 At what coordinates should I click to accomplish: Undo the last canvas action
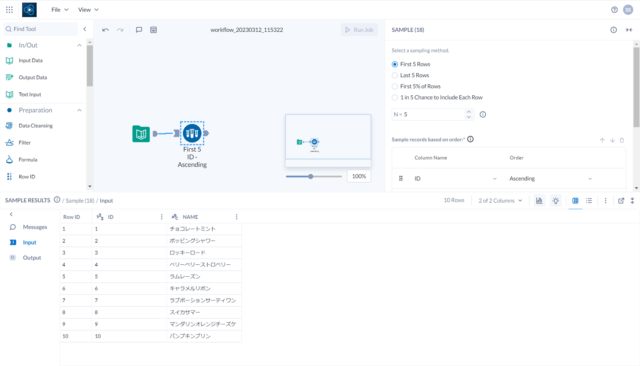point(105,30)
